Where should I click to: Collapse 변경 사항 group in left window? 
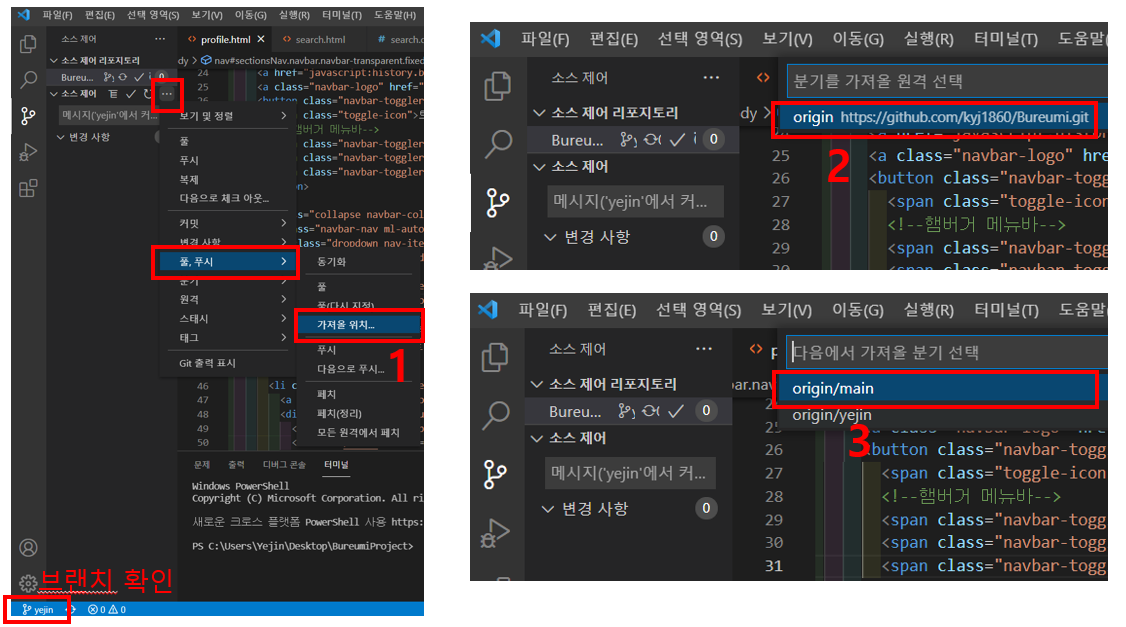pos(60,136)
